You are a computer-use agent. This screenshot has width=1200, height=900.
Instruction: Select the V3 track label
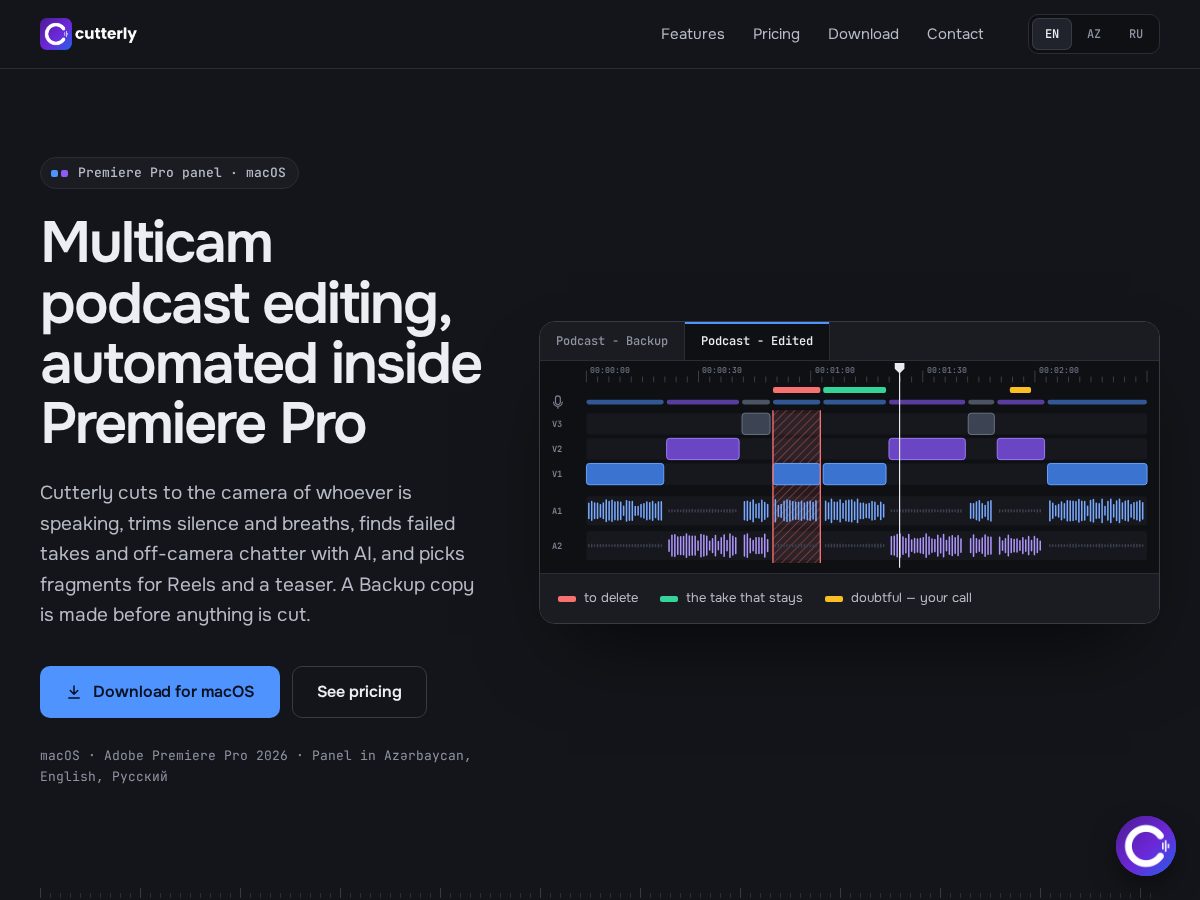(557, 424)
